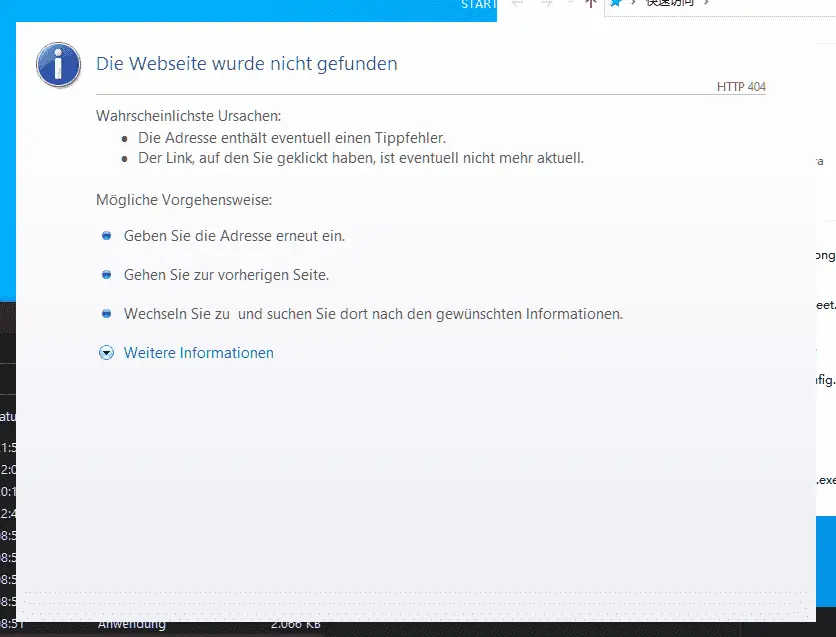Click the quick access star icon

pyautogui.click(x=616, y=3)
